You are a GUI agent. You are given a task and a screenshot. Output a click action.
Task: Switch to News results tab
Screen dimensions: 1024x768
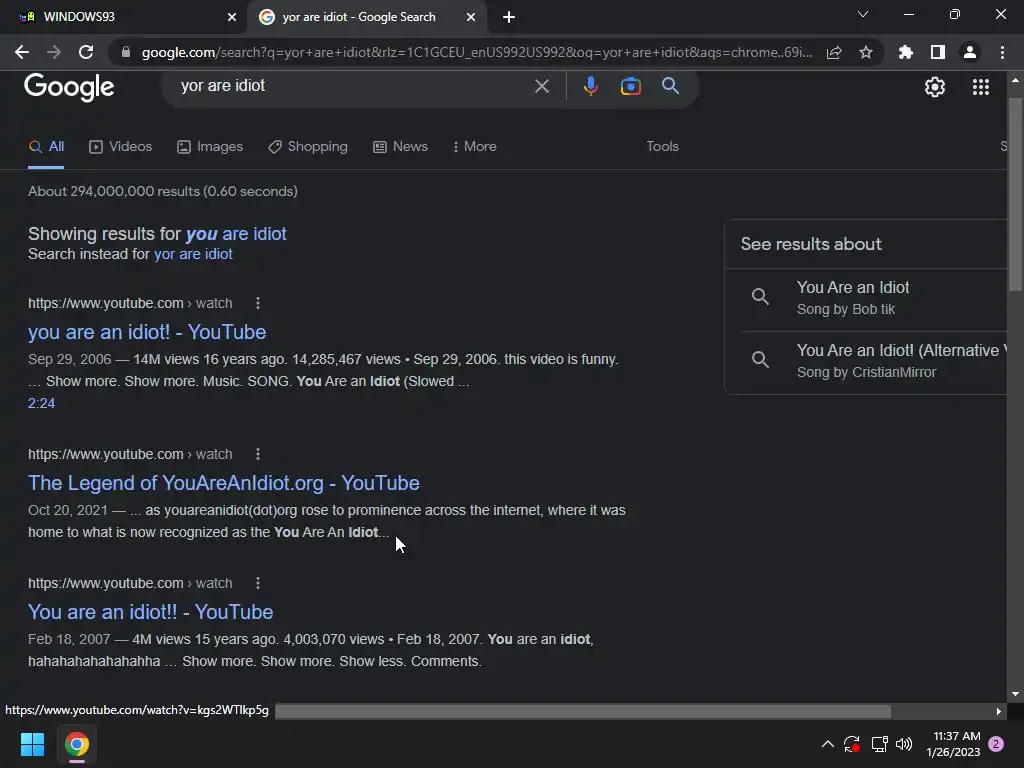click(400, 147)
